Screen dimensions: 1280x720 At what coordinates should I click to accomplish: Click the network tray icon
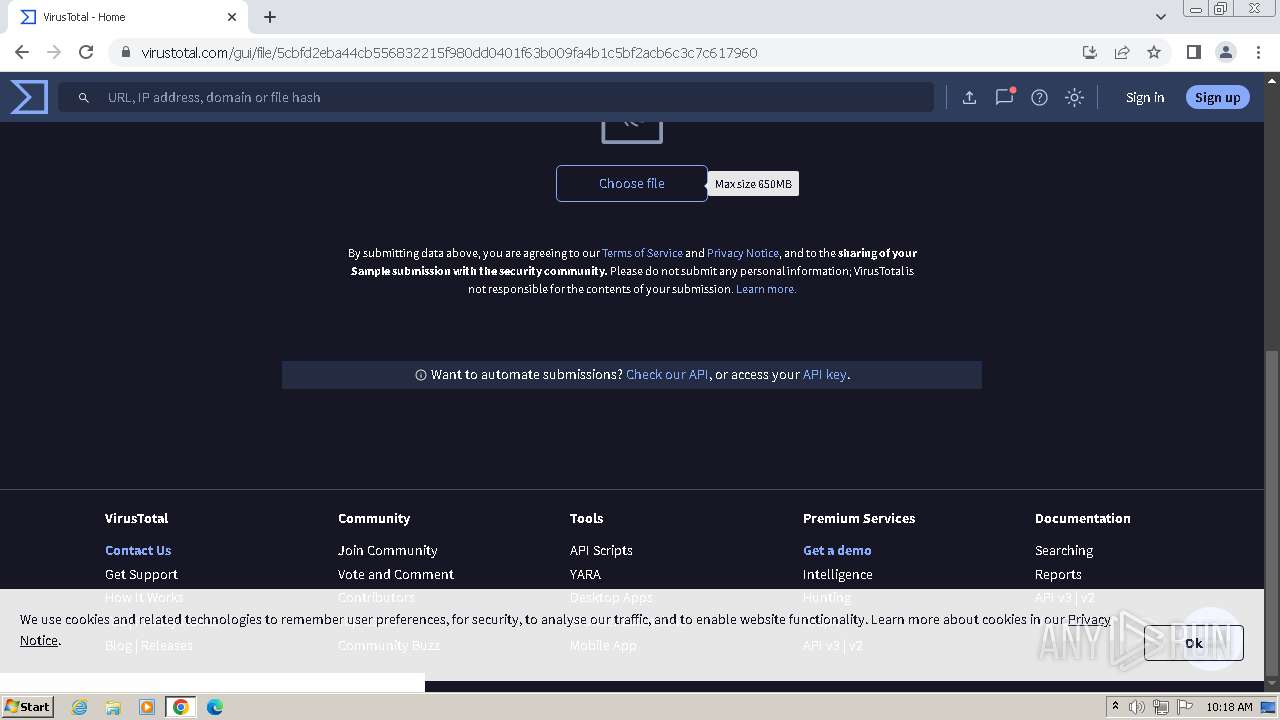click(x=1161, y=707)
